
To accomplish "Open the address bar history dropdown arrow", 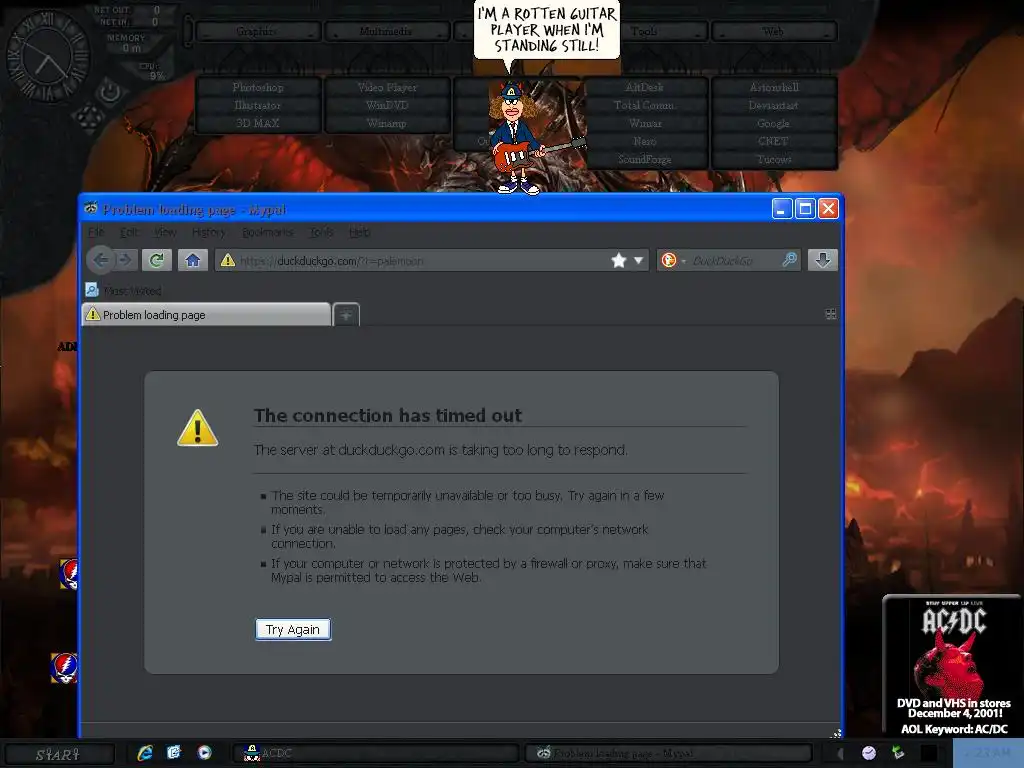I will coord(638,260).
